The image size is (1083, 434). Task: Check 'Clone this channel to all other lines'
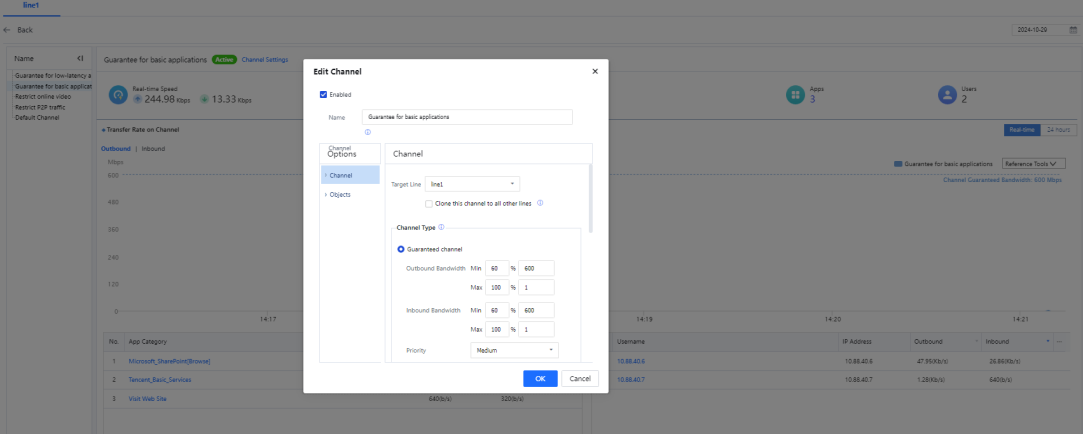(x=429, y=203)
